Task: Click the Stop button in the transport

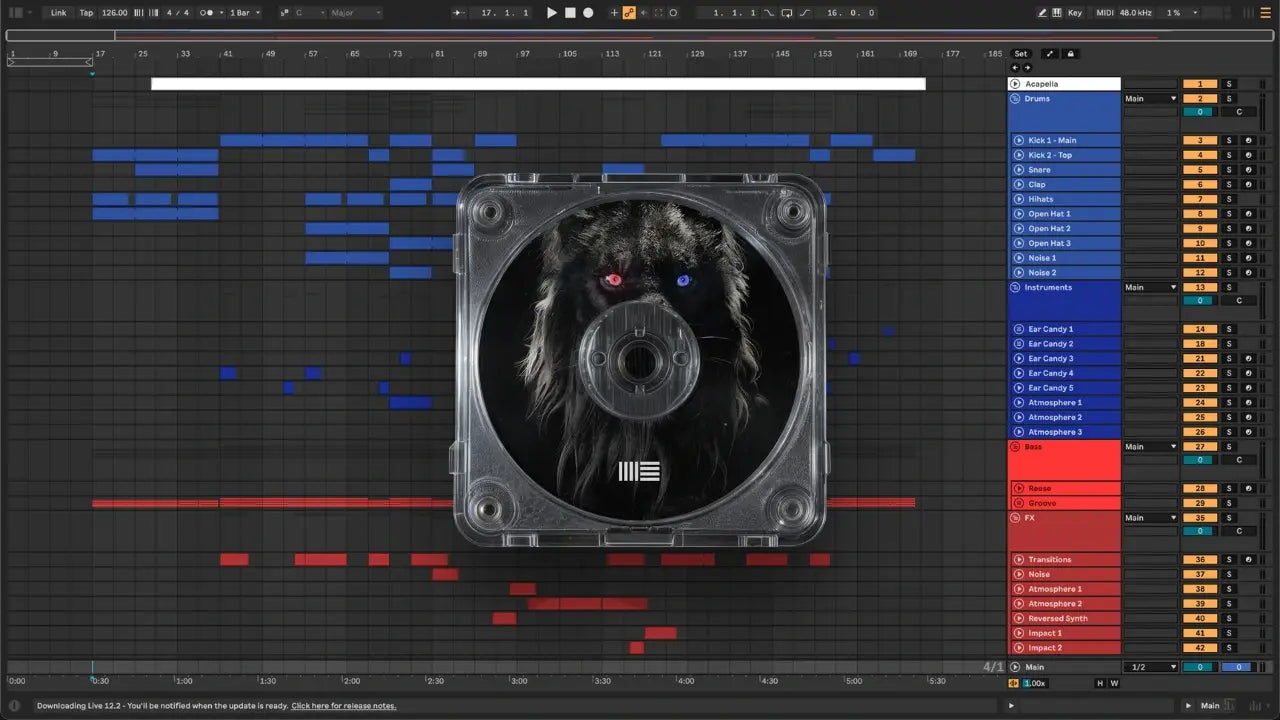Action: [570, 13]
